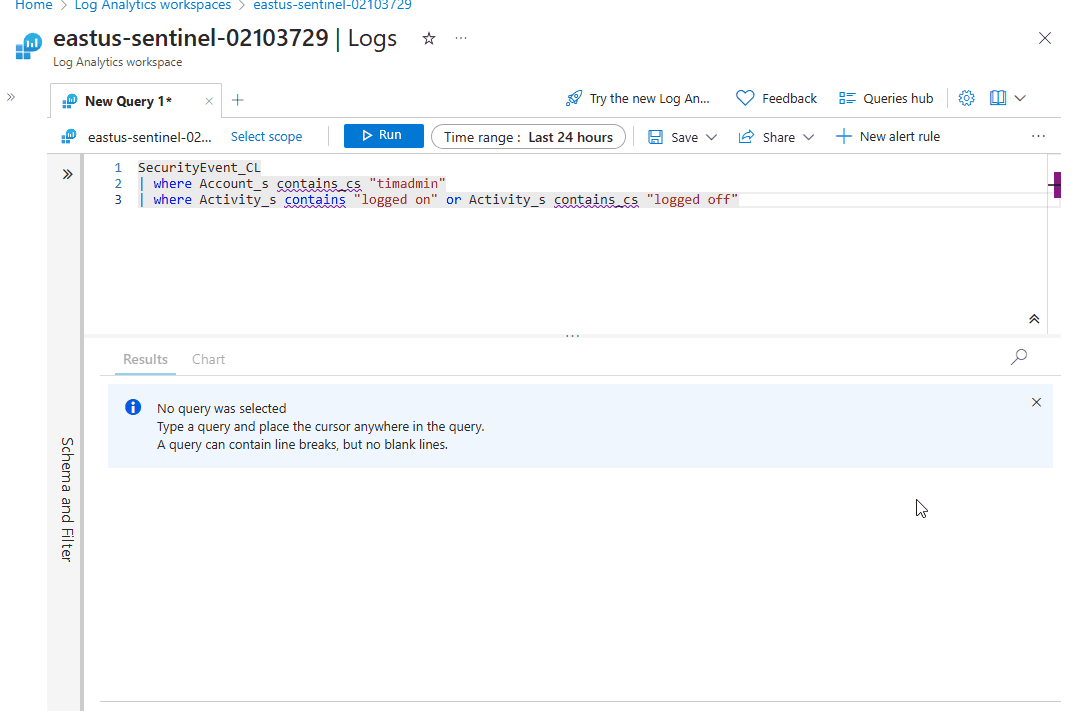Change Time range Last 24 hours

pos(528,137)
